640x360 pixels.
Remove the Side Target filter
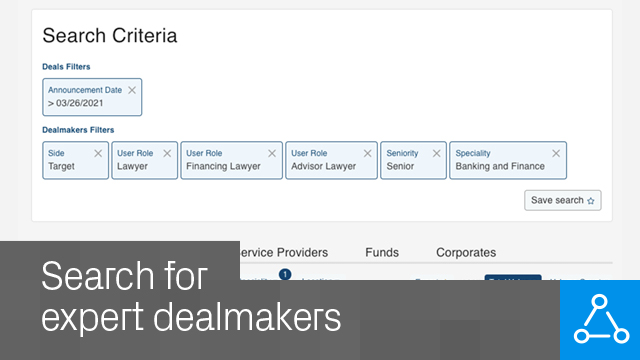click(98, 153)
